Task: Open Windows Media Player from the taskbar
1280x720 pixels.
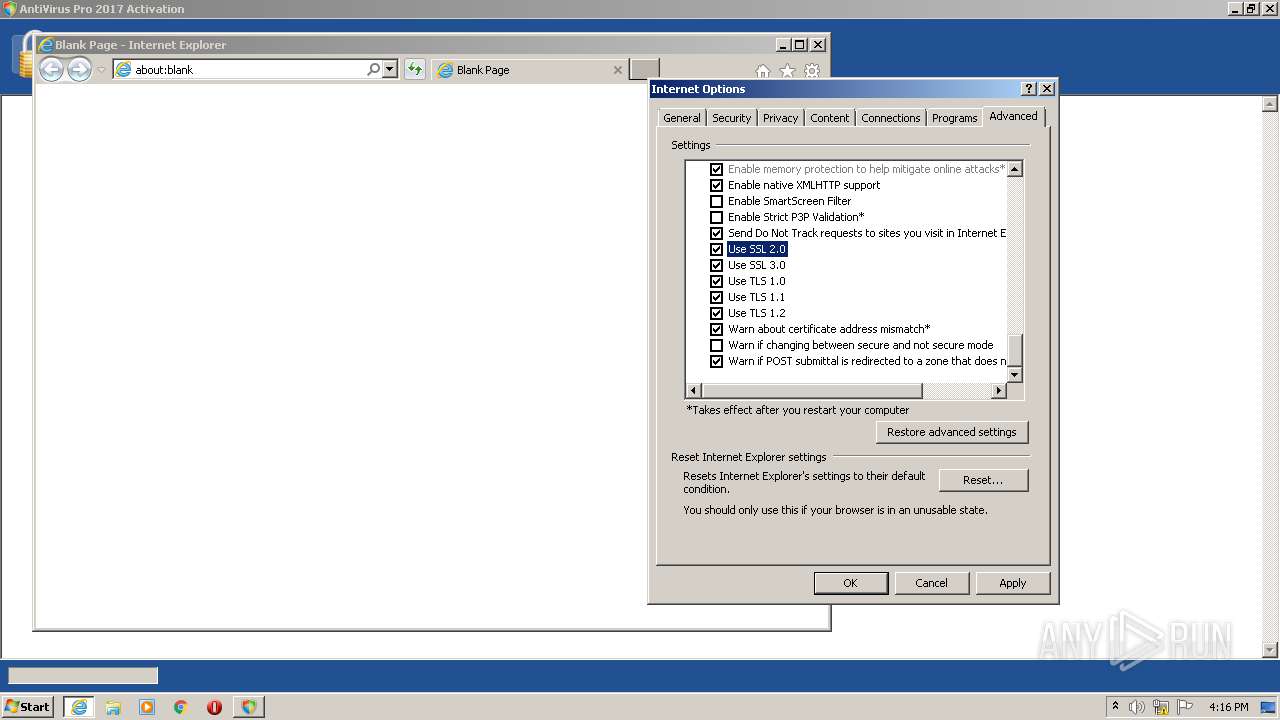Action: 147,707
